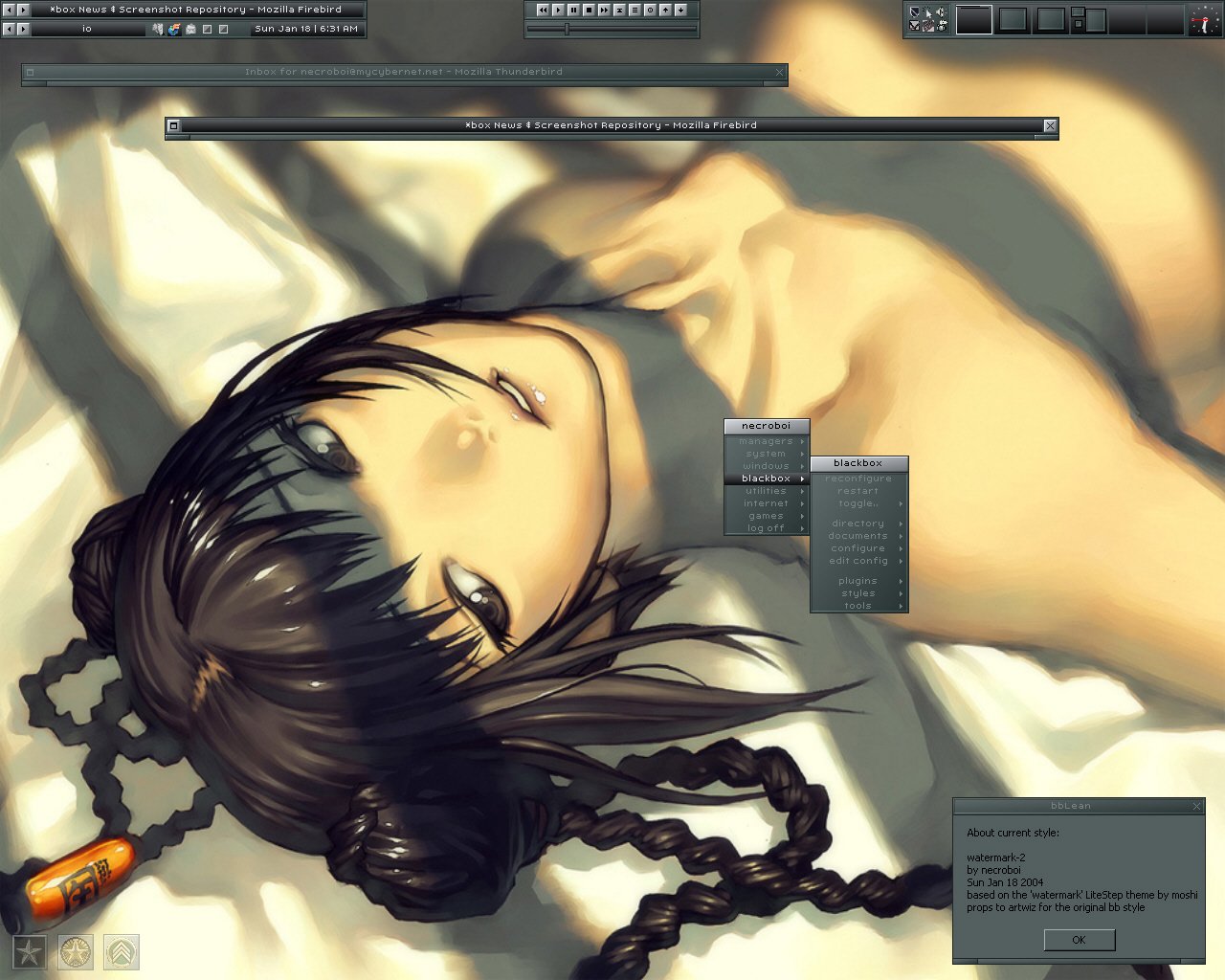Open the 'log off' submenu
Image resolution: width=1225 pixels, height=980 pixels.
point(767,528)
